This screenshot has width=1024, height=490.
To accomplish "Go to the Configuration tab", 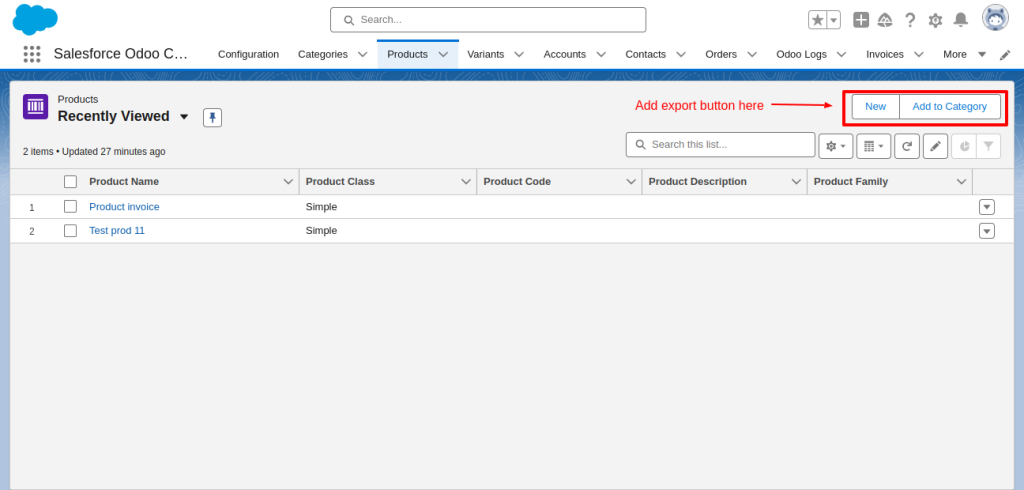I will tap(248, 54).
